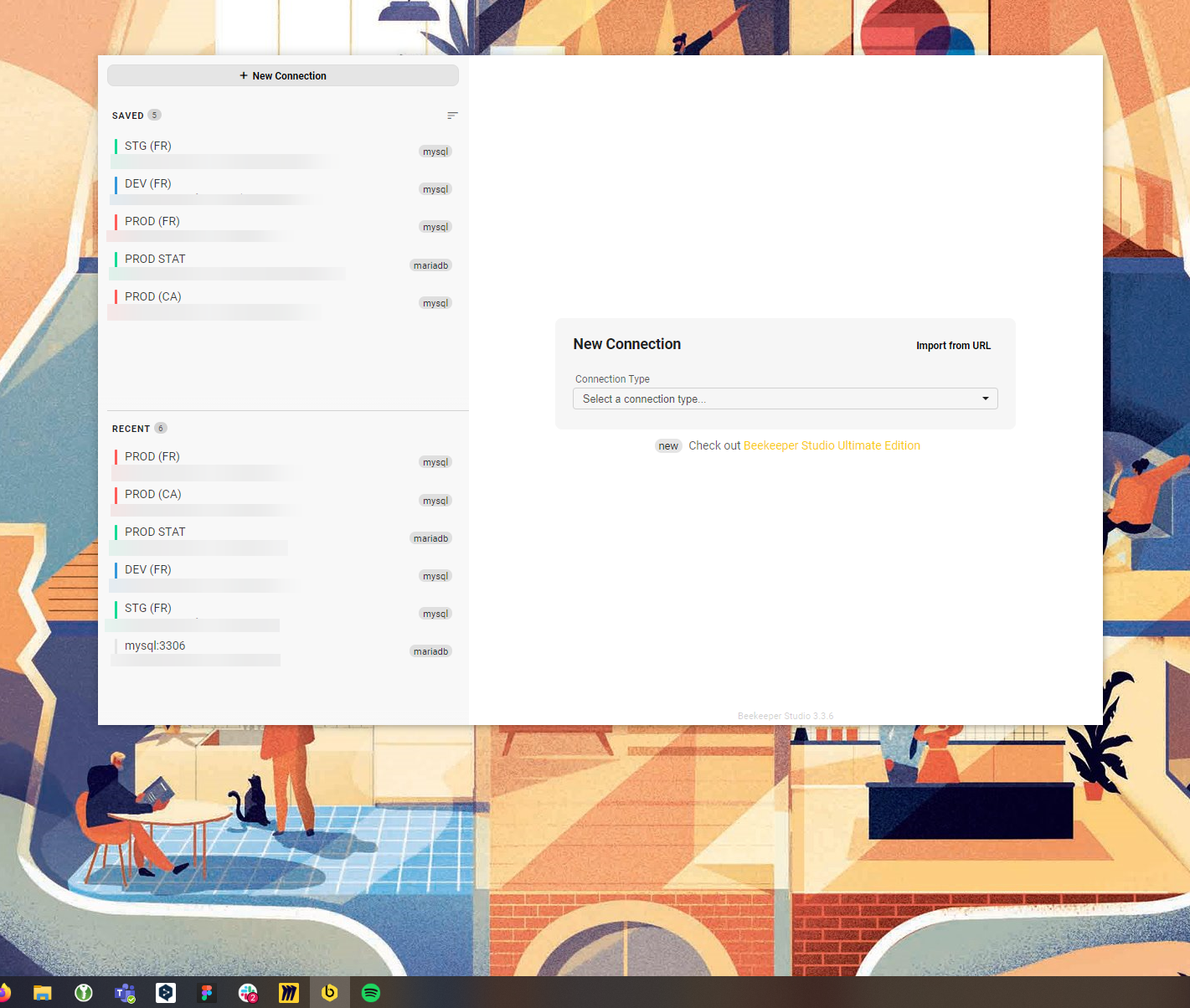Open saved connection PROD (CA)
The image size is (1190, 1008).
coord(283,302)
